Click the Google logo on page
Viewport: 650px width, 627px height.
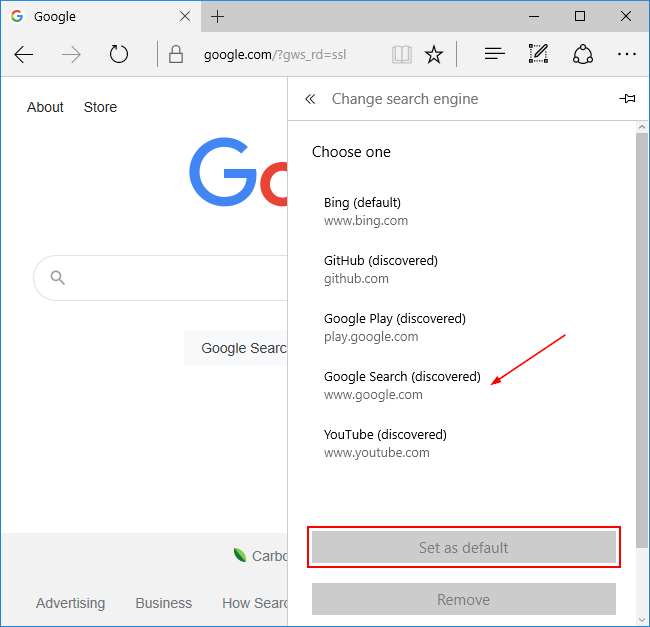pos(238,172)
